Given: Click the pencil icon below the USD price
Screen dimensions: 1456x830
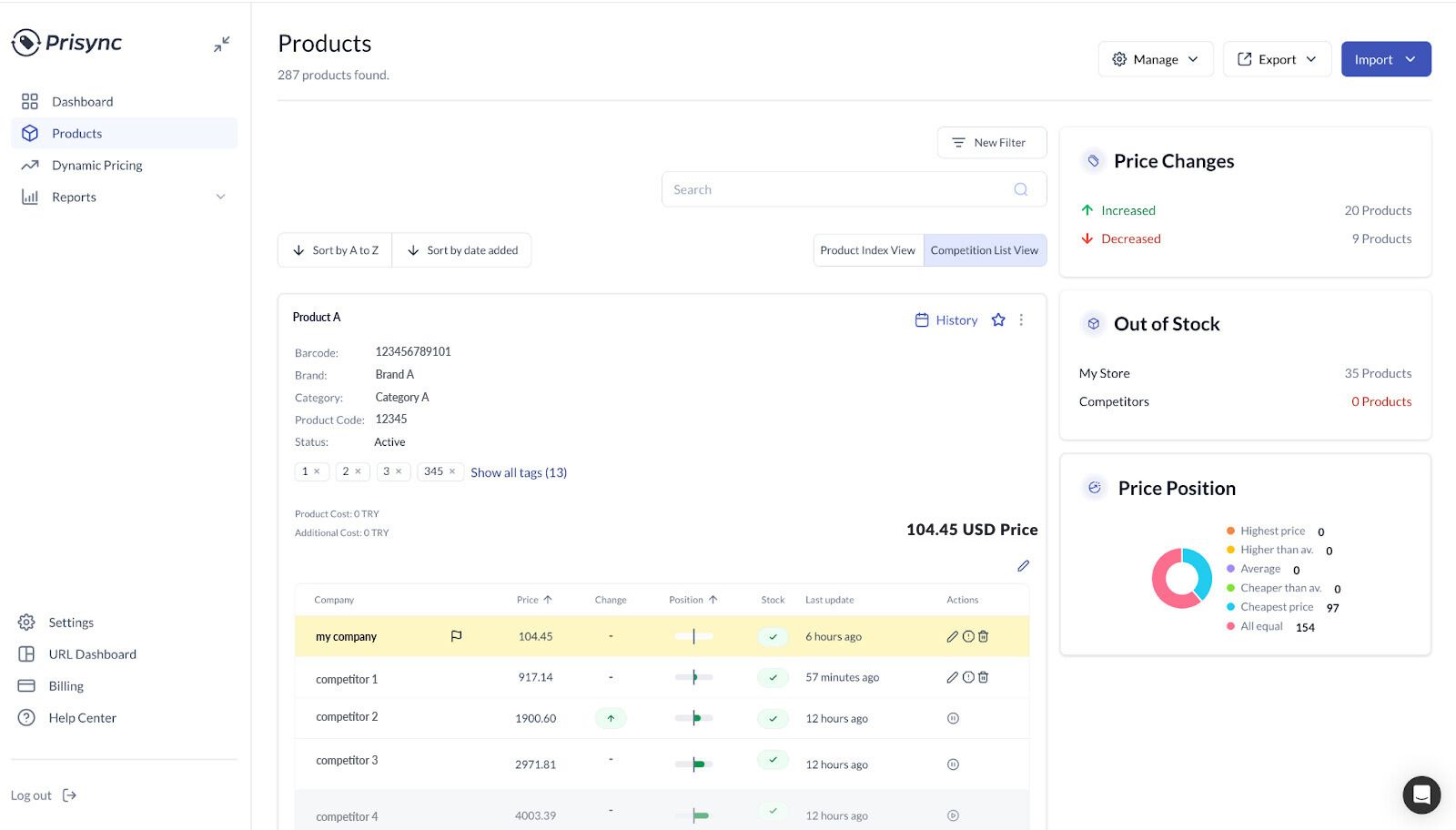Looking at the screenshot, I should pos(1023,566).
